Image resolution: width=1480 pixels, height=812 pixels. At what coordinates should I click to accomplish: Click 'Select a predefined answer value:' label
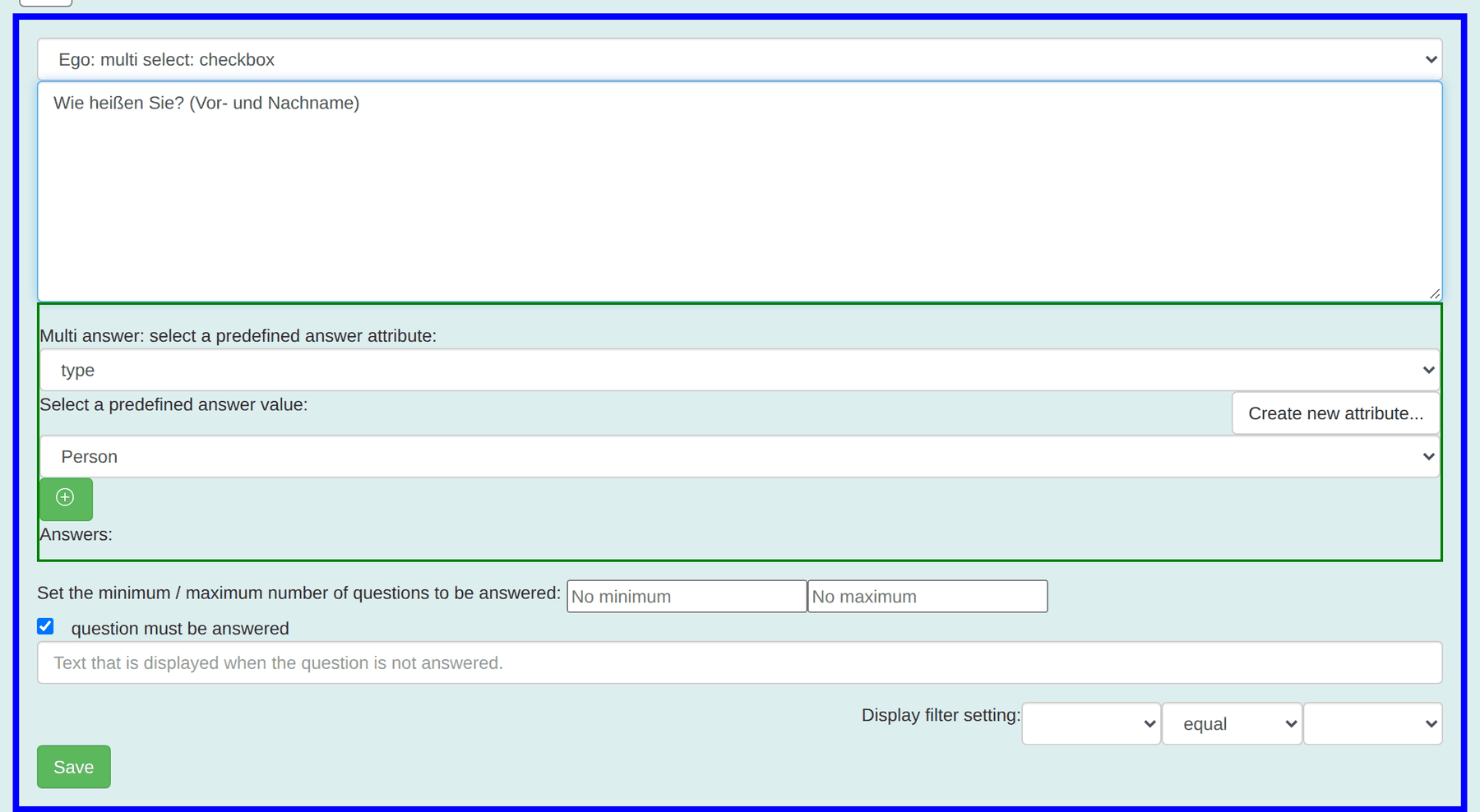tap(173, 404)
